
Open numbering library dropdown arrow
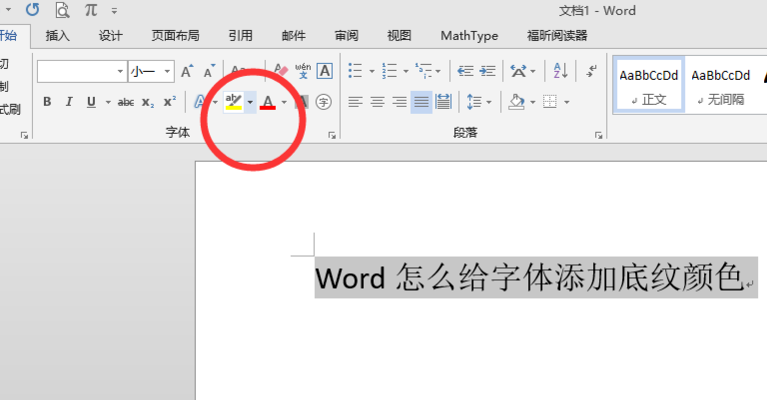406,71
